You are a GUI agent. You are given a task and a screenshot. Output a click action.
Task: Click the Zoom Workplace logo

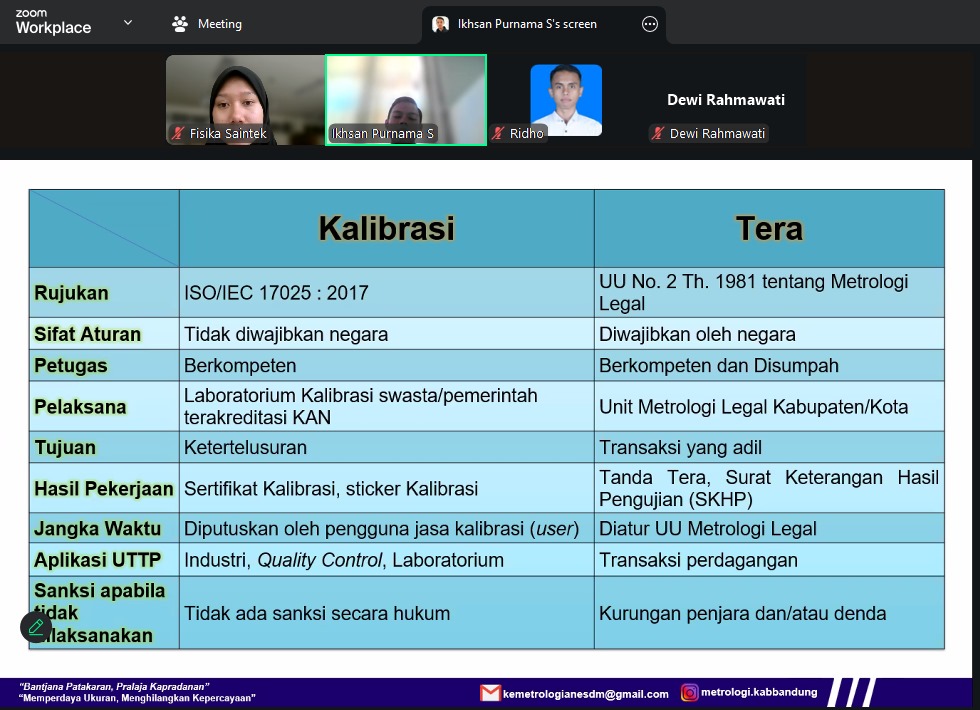tap(52, 23)
